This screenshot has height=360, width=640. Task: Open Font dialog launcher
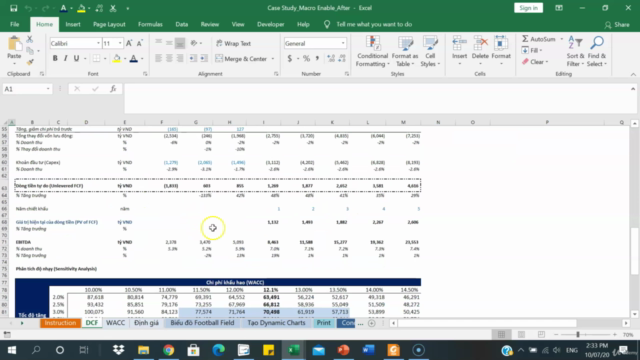[x=145, y=74]
